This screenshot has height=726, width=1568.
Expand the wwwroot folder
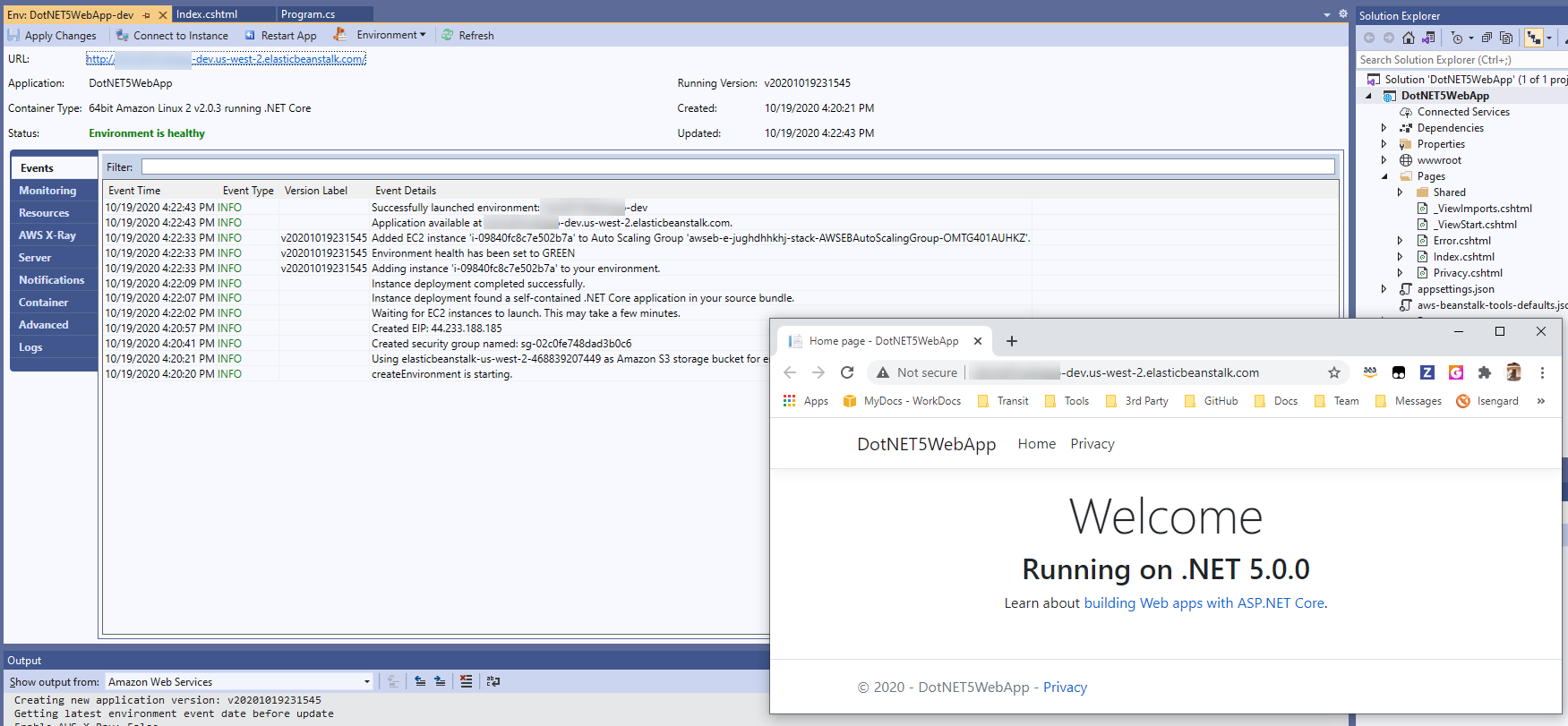point(1384,160)
